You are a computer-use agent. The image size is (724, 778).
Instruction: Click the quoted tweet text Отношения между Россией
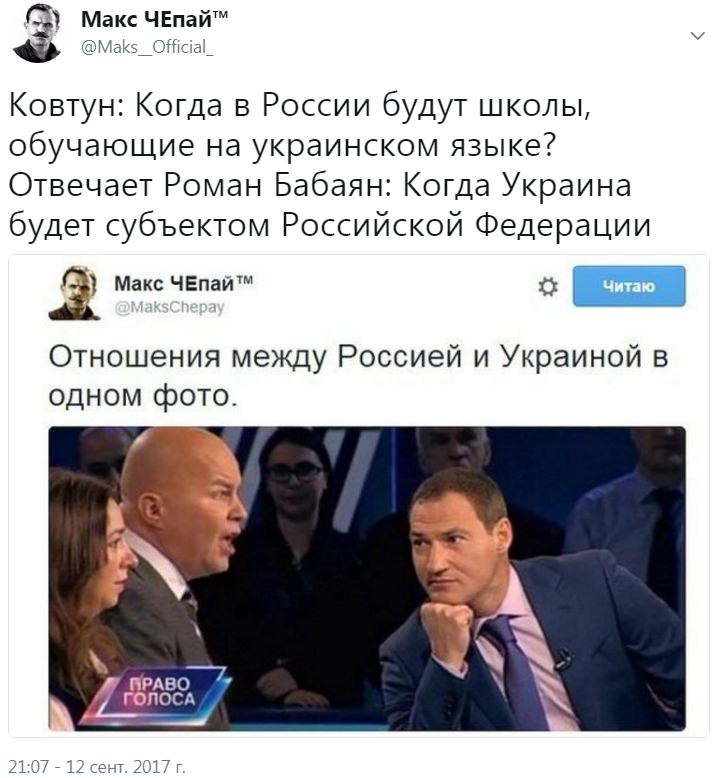tap(358, 376)
